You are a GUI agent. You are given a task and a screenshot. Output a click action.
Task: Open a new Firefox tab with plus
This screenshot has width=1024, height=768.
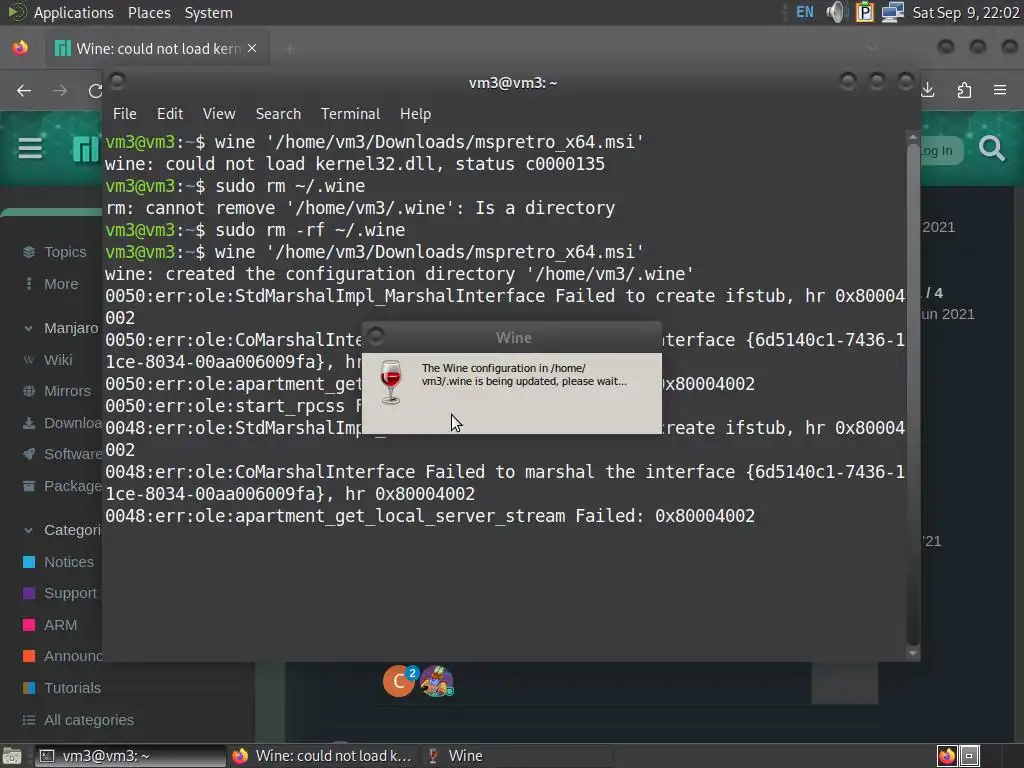289,48
